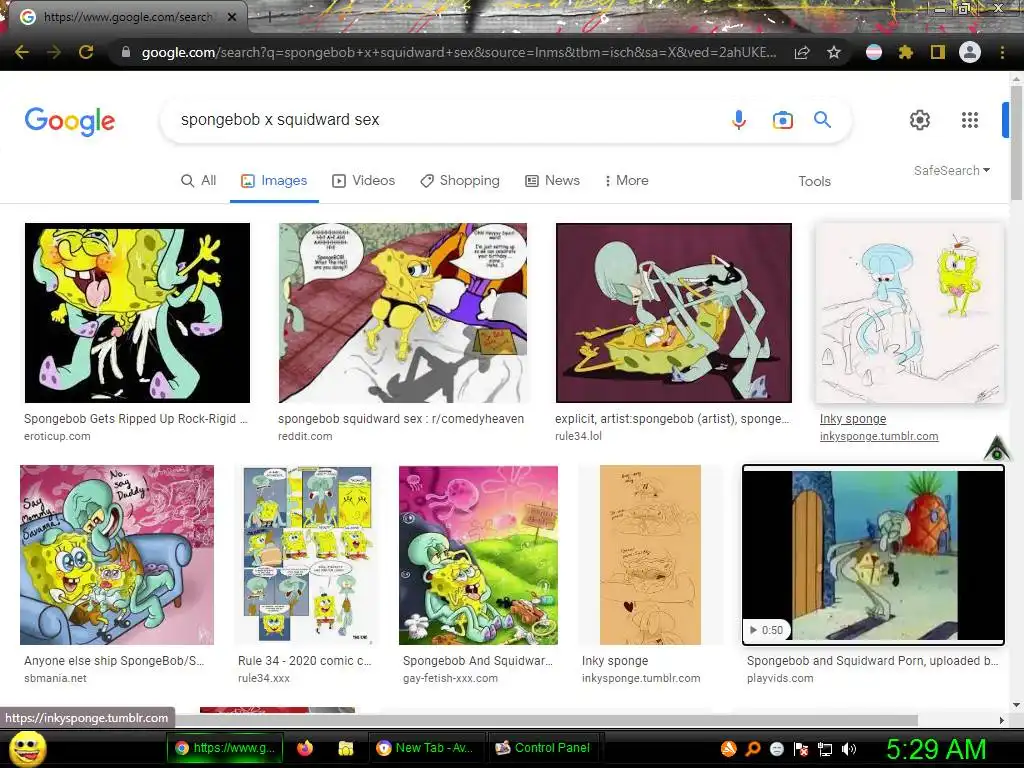Open the Tools filter options
The width and height of the screenshot is (1024, 768).
(814, 181)
